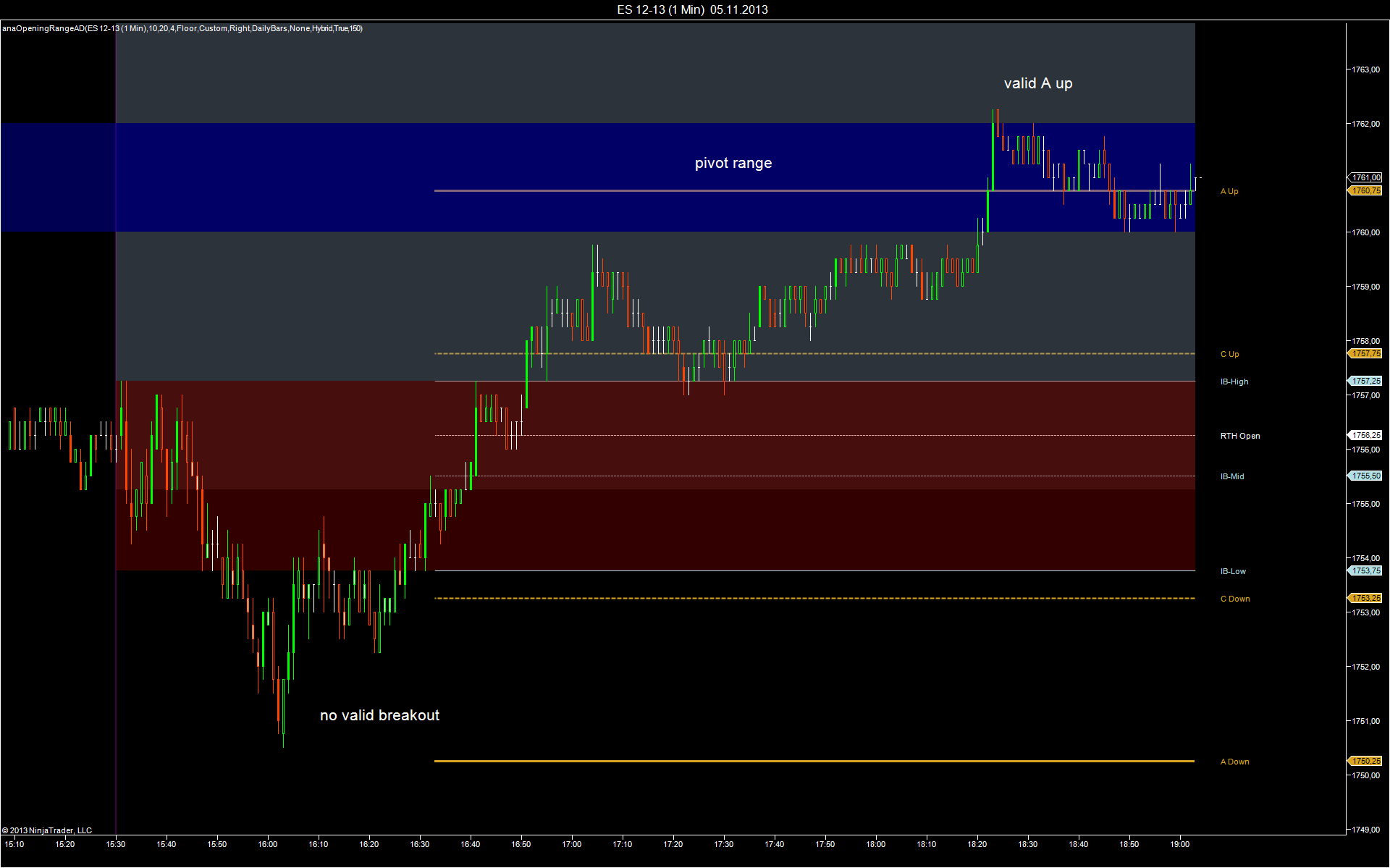Select the 1760,00 price axis label
1390x868 pixels.
1365,232
